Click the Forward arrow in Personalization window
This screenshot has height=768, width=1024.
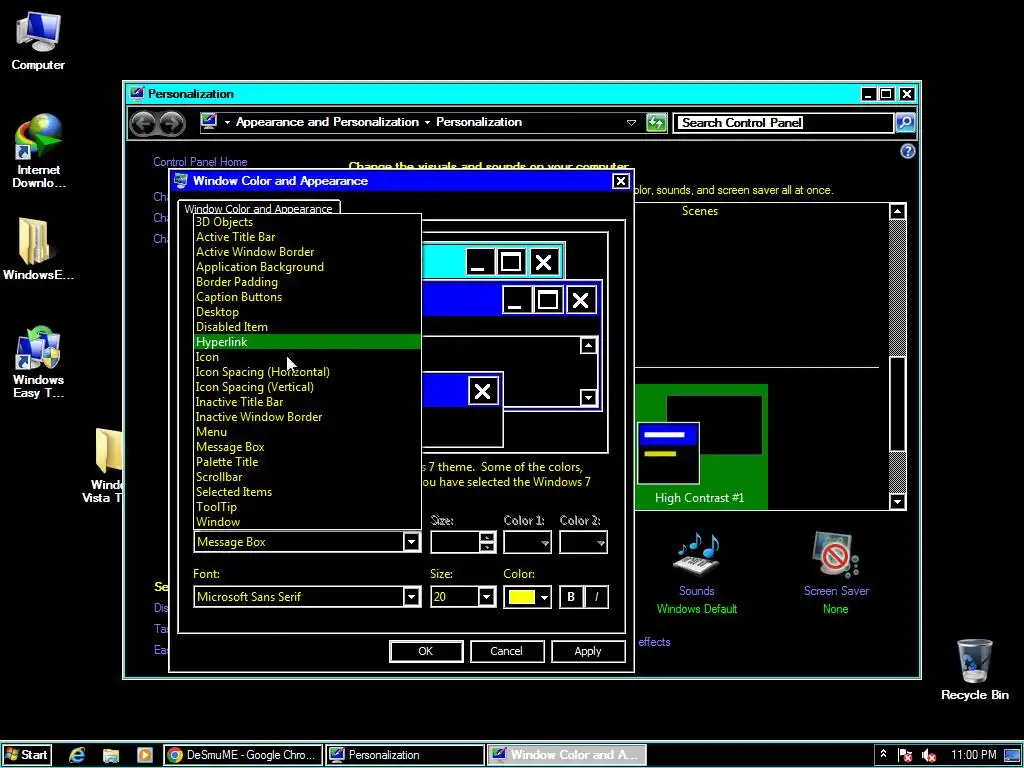tap(172, 123)
